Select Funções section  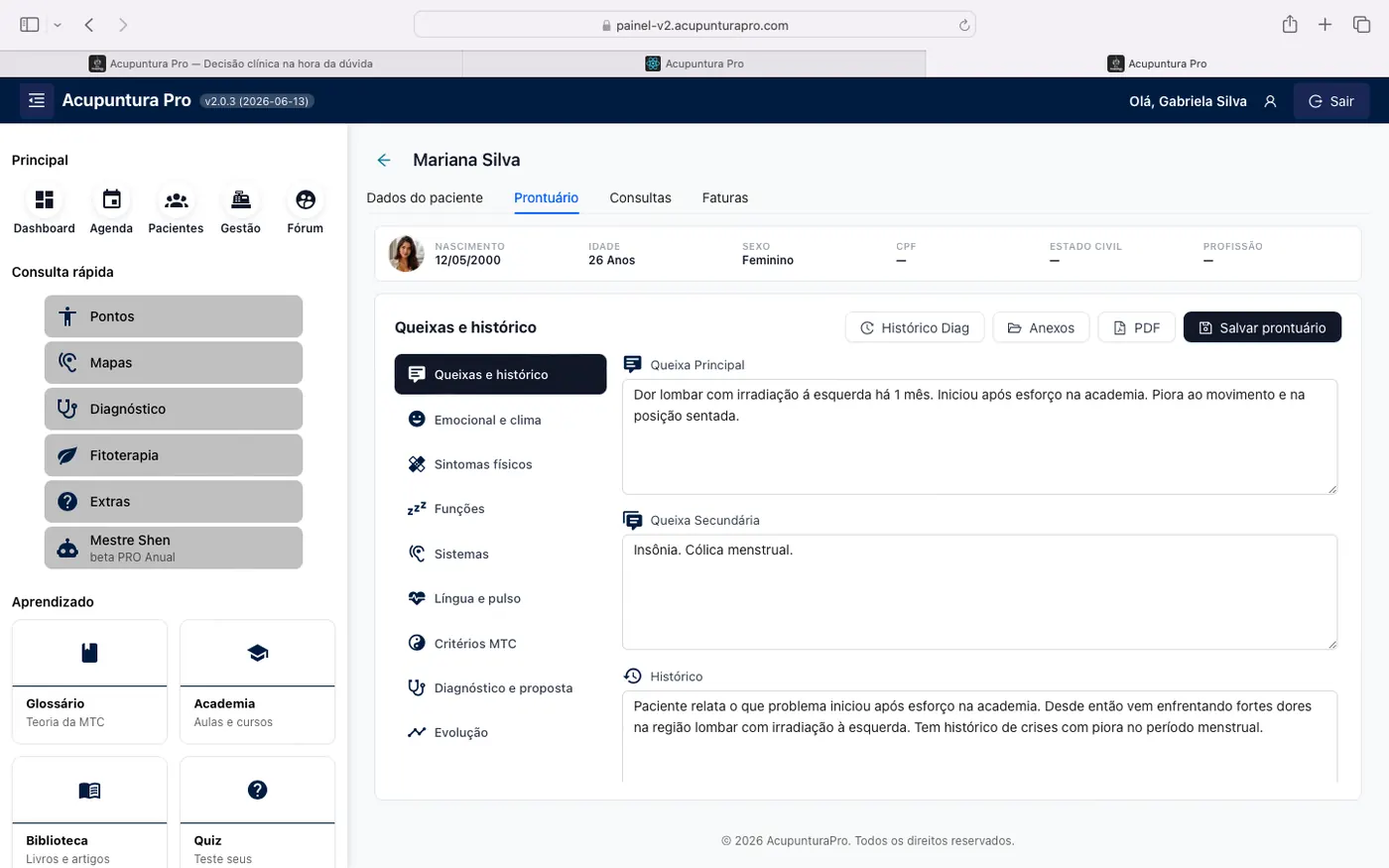coord(500,509)
